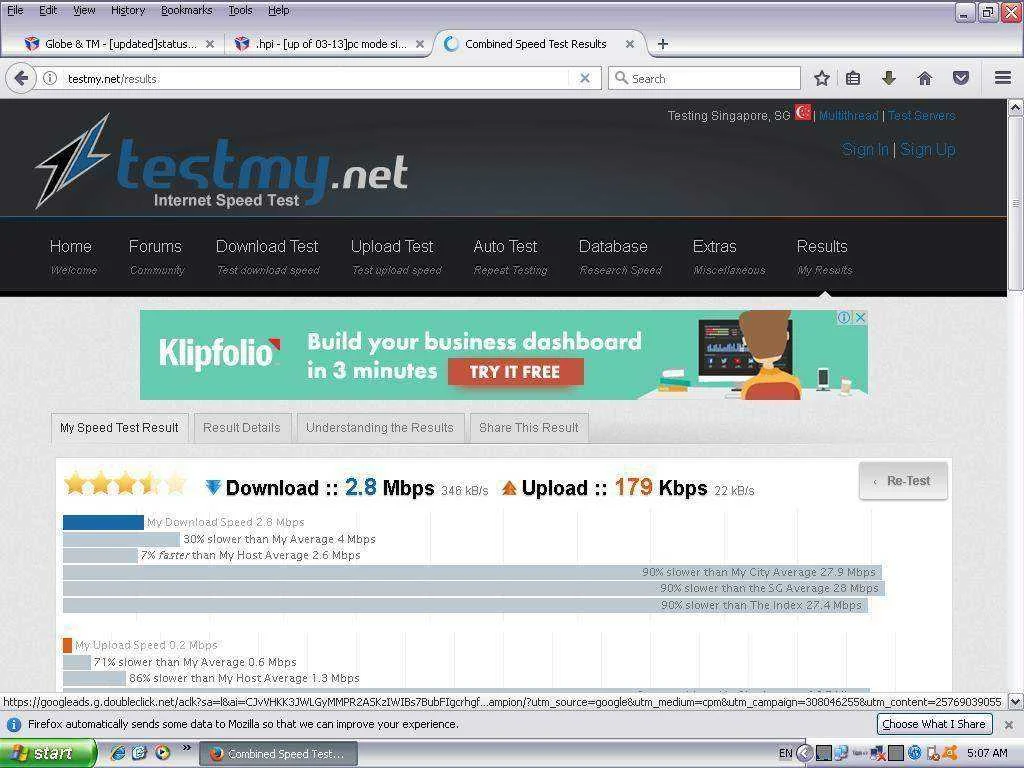Click the info icon in notification bar

tap(13, 724)
